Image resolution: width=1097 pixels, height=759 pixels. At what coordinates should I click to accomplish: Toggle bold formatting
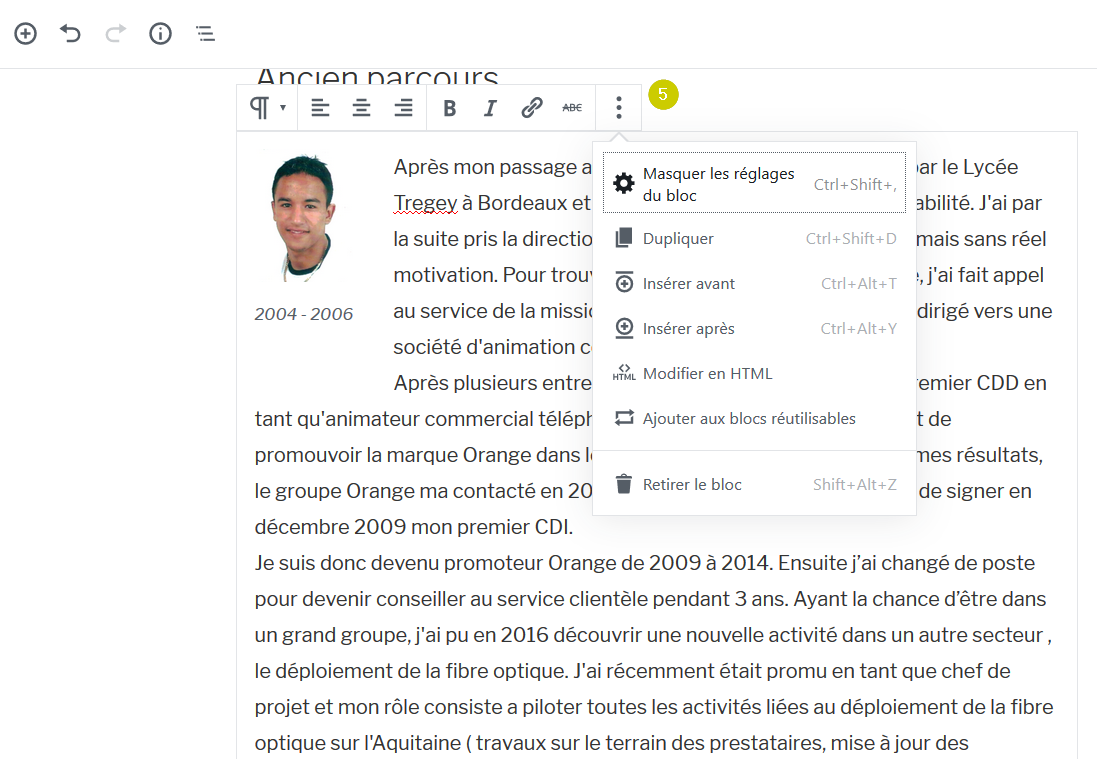pos(449,108)
